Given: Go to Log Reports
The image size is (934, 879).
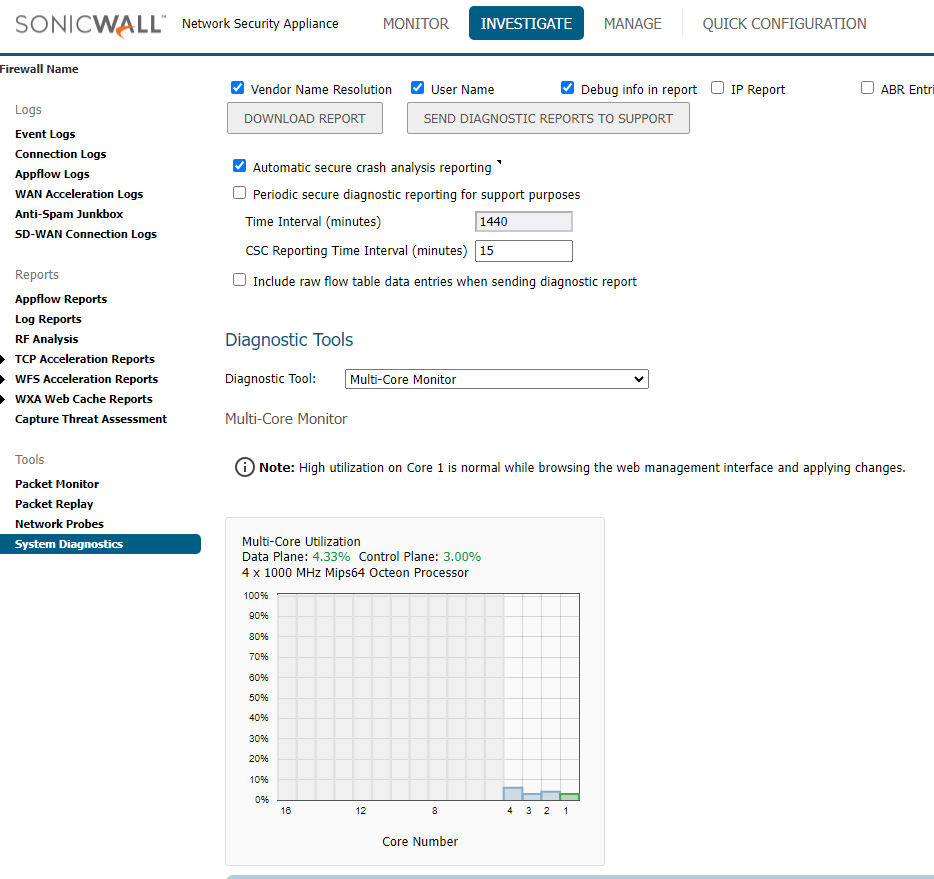Looking at the screenshot, I should coord(48,319).
